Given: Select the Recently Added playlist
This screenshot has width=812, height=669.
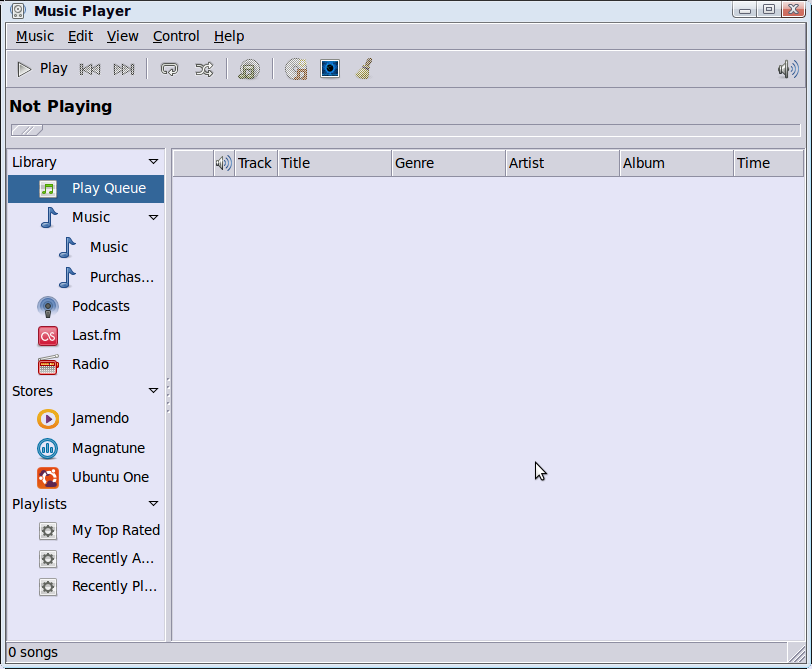Looking at the screenshot, I should 97,558.
